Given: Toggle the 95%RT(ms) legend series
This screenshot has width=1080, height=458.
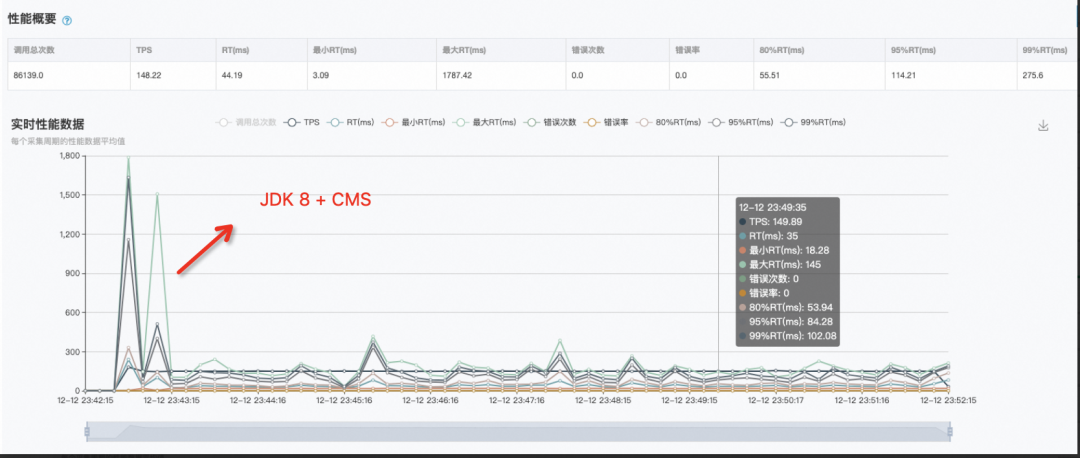Looking at the screenshot, I should tap(740, 122).
